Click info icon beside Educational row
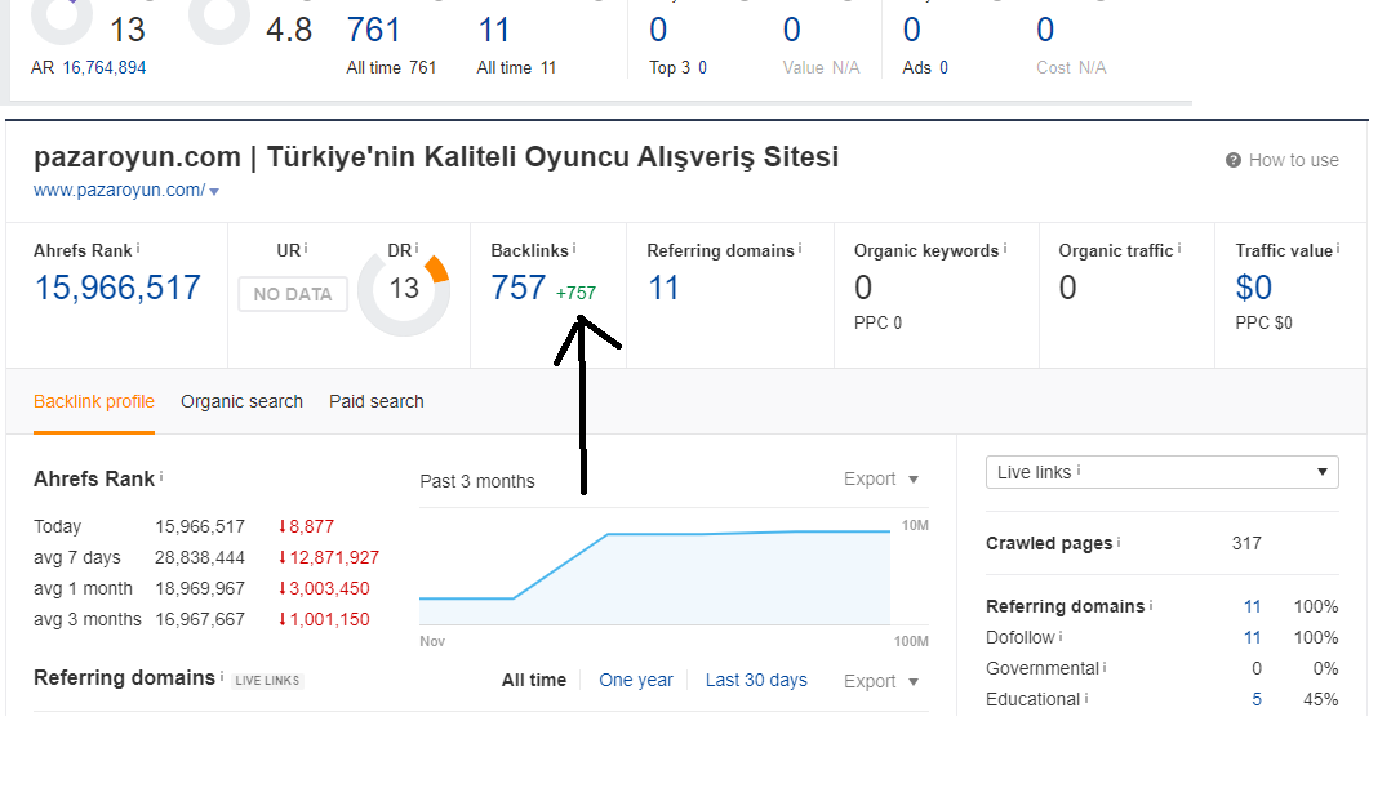This screenshot has height=788, width=1400. (x=1086, y=697)
